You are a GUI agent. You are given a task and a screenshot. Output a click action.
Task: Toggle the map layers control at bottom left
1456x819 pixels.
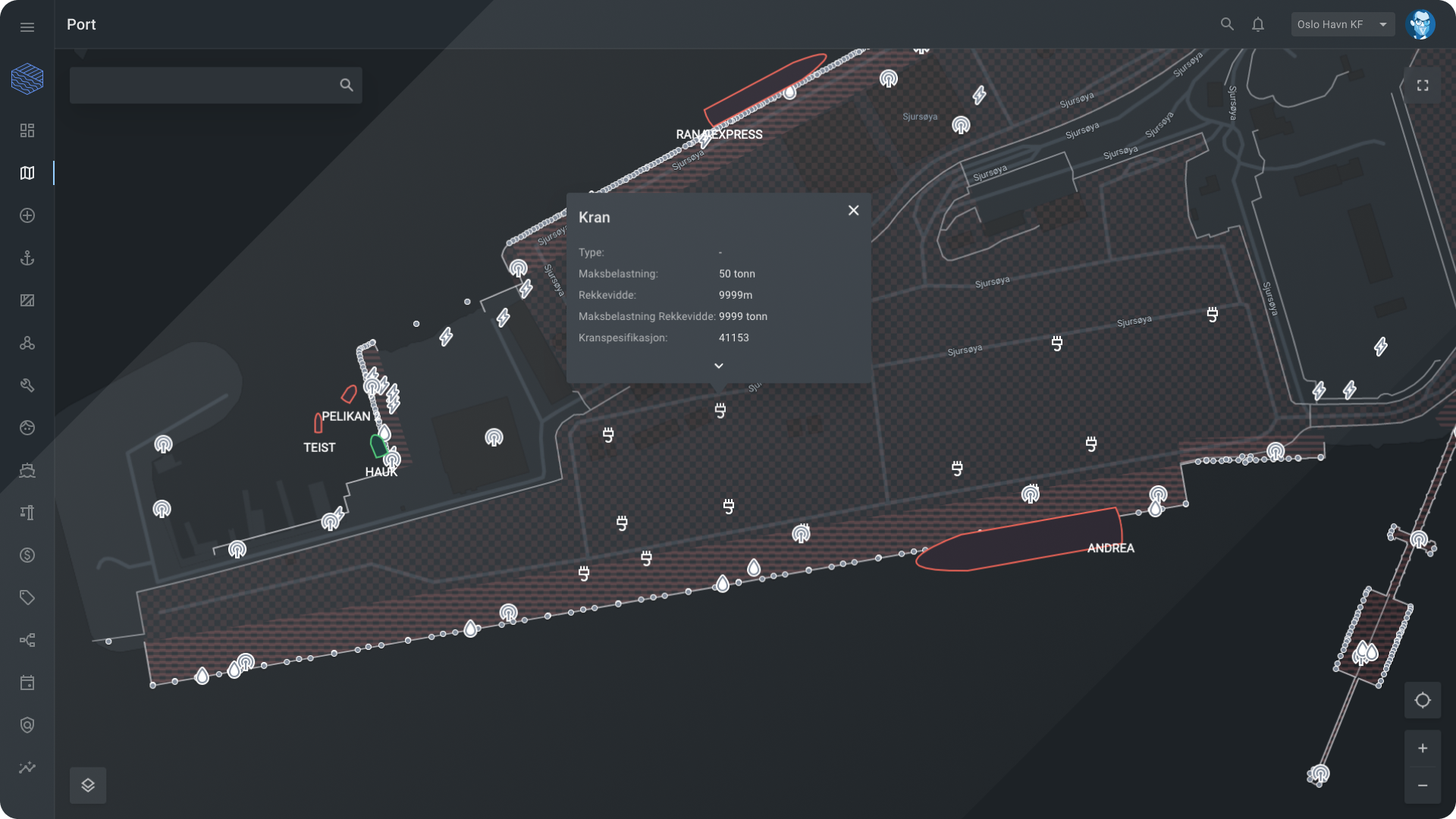(88, 785)
